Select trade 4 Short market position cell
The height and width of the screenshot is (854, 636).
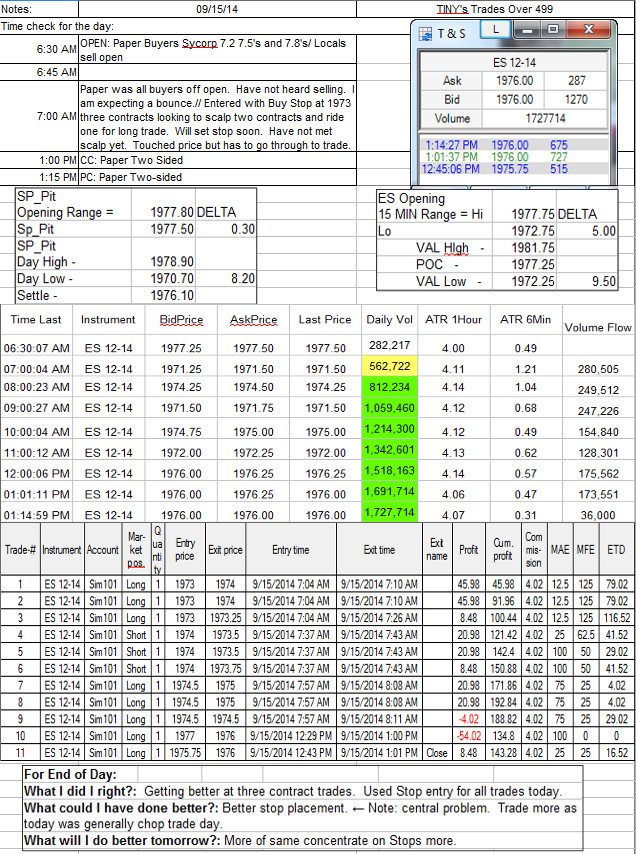click(x=136, y=635)
